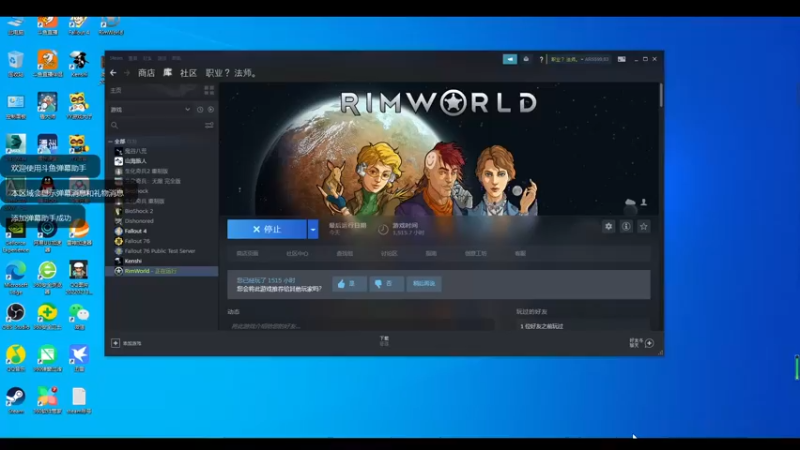The image size is (800, 450).
Task: Choose thumbs-down 否 button
Action: pyautogui.click(x=386, y=284)
